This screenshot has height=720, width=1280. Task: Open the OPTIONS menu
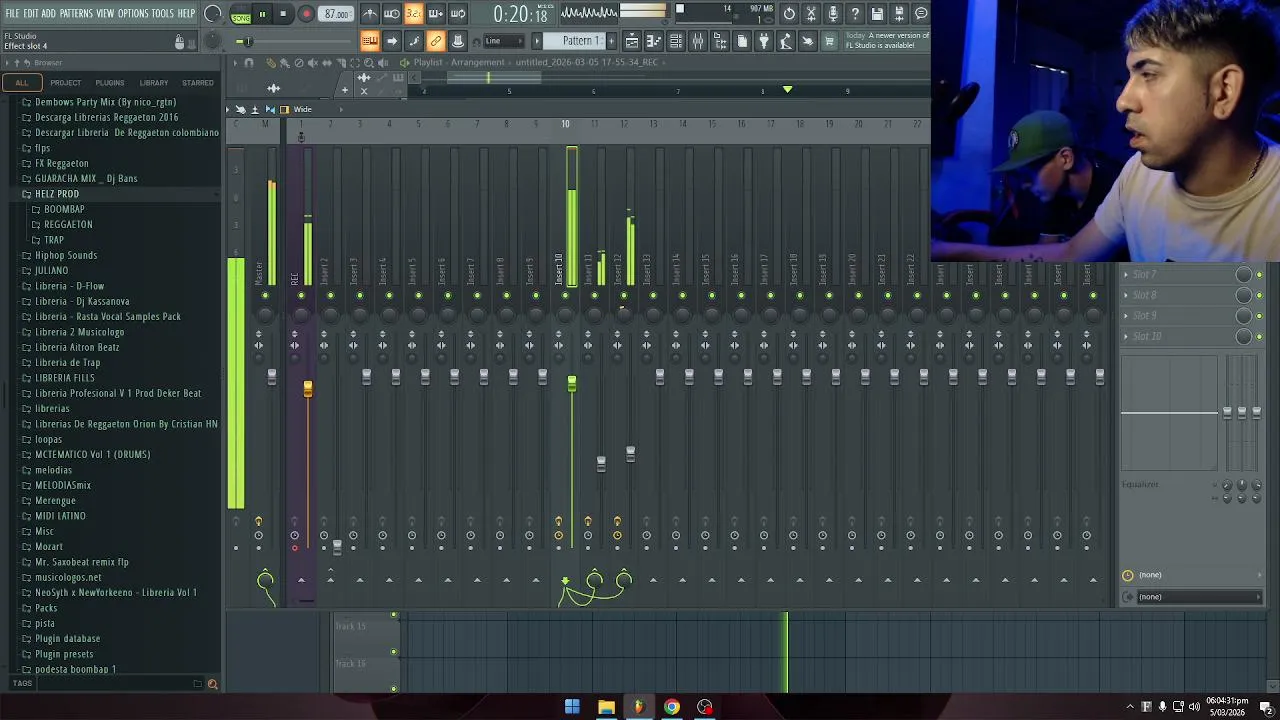click(x=133, y=13)
